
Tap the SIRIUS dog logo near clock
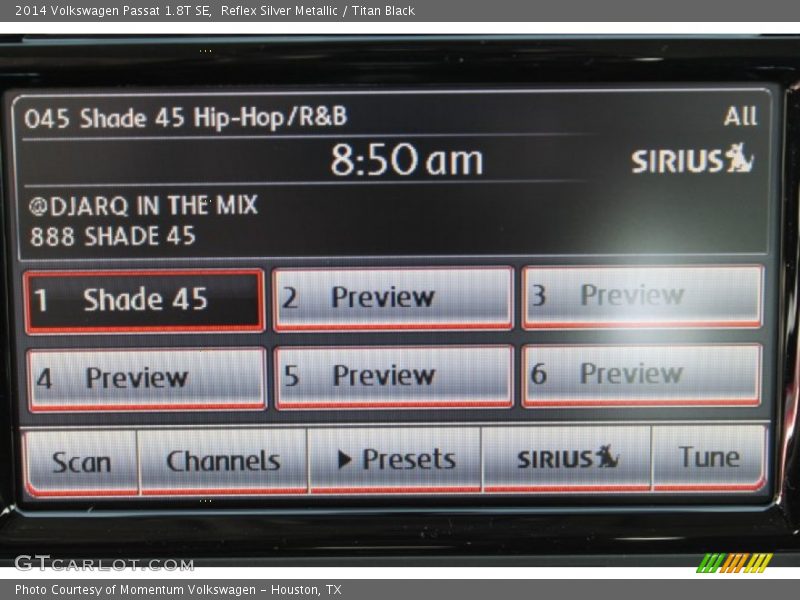[x=692, y=159]
